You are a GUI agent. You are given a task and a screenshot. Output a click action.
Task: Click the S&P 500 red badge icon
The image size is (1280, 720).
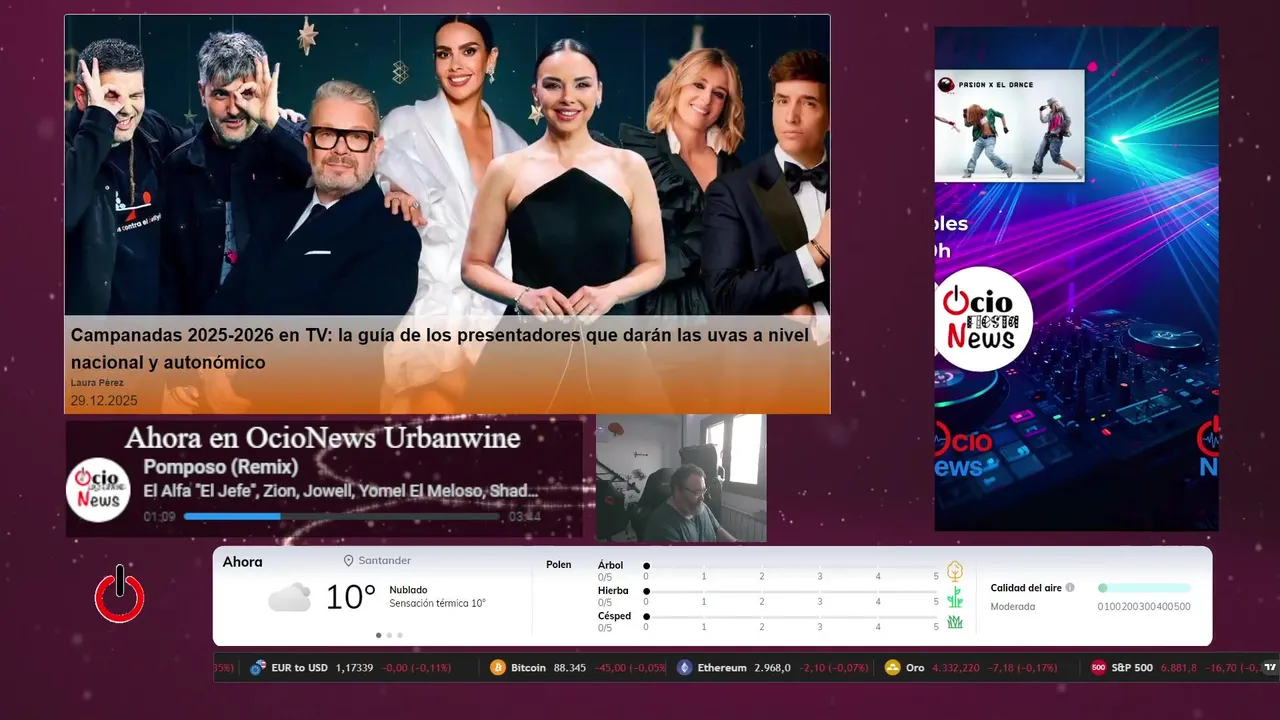[x=1098, y=667]
